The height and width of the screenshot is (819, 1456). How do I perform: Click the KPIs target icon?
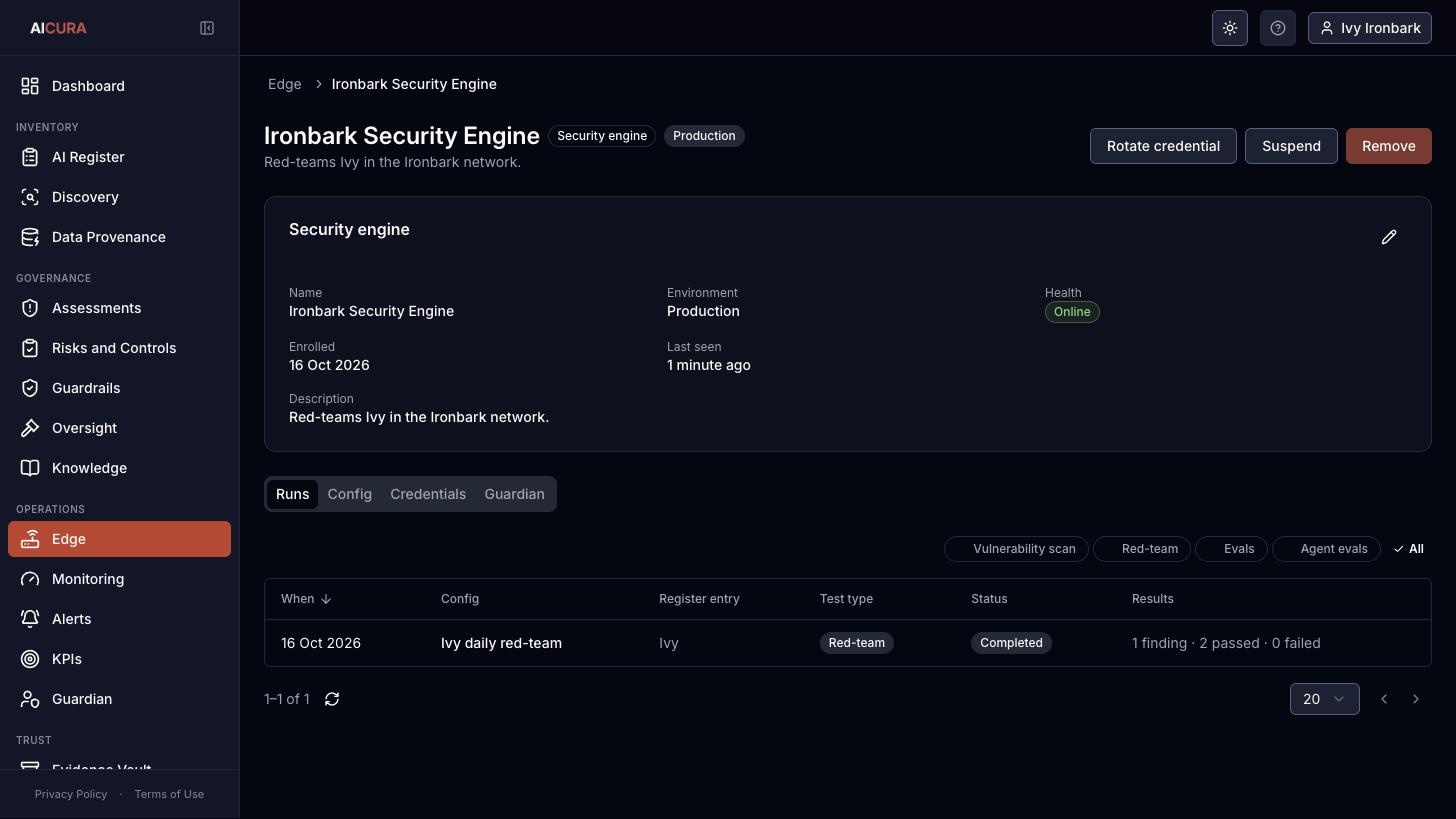click(x=30, y=659)
